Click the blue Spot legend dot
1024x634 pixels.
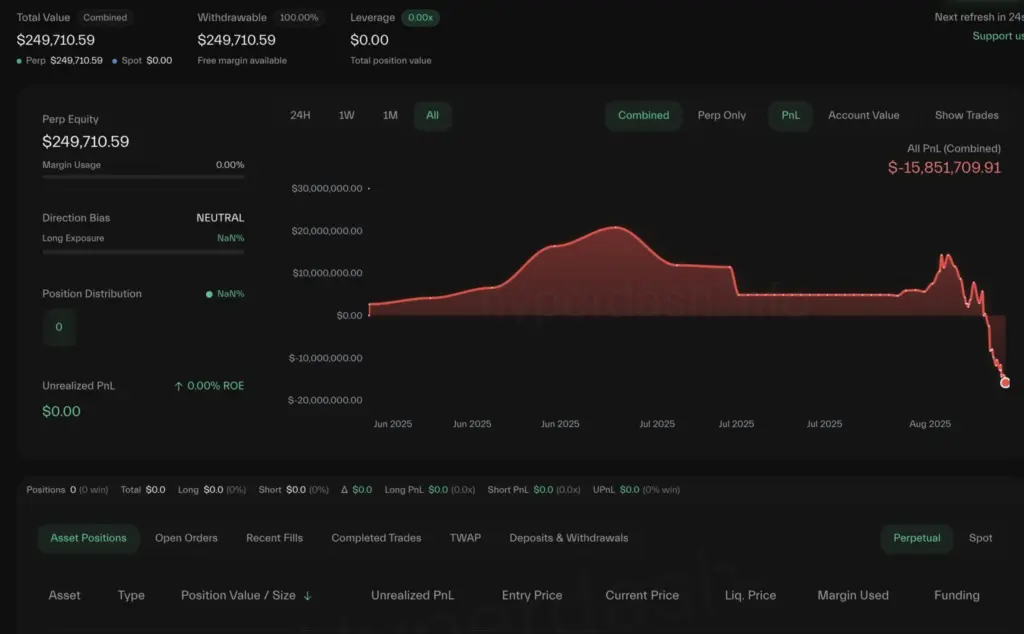click(x=115, y=61)
